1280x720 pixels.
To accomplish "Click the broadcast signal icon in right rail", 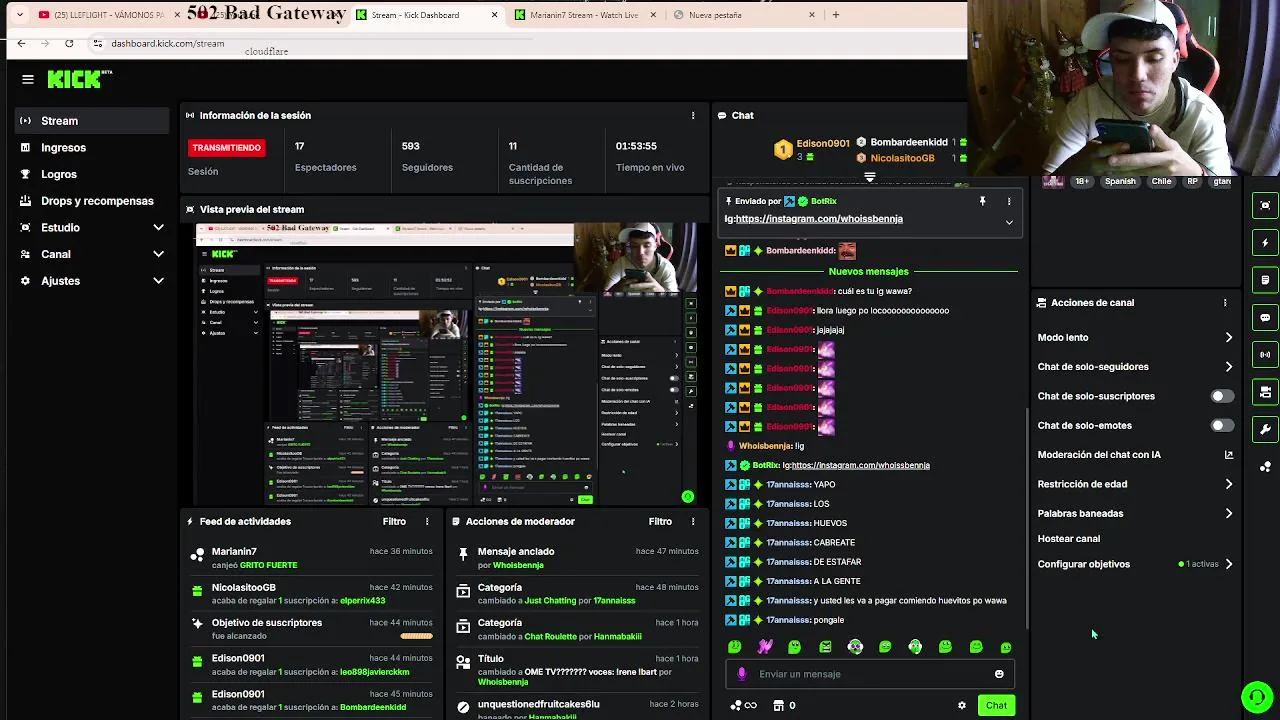I will (x=1265, y=354).
